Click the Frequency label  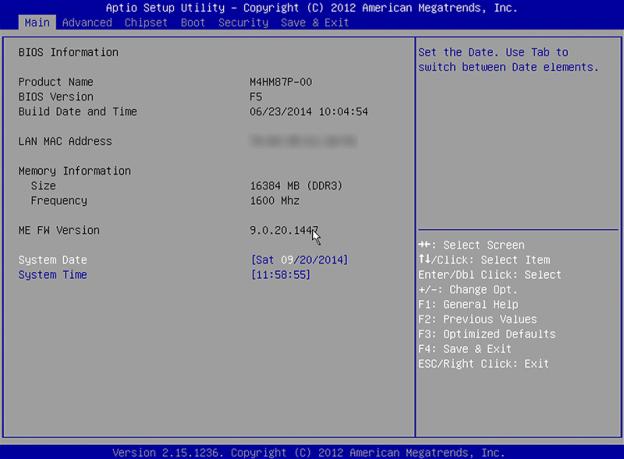click(59, 201)
